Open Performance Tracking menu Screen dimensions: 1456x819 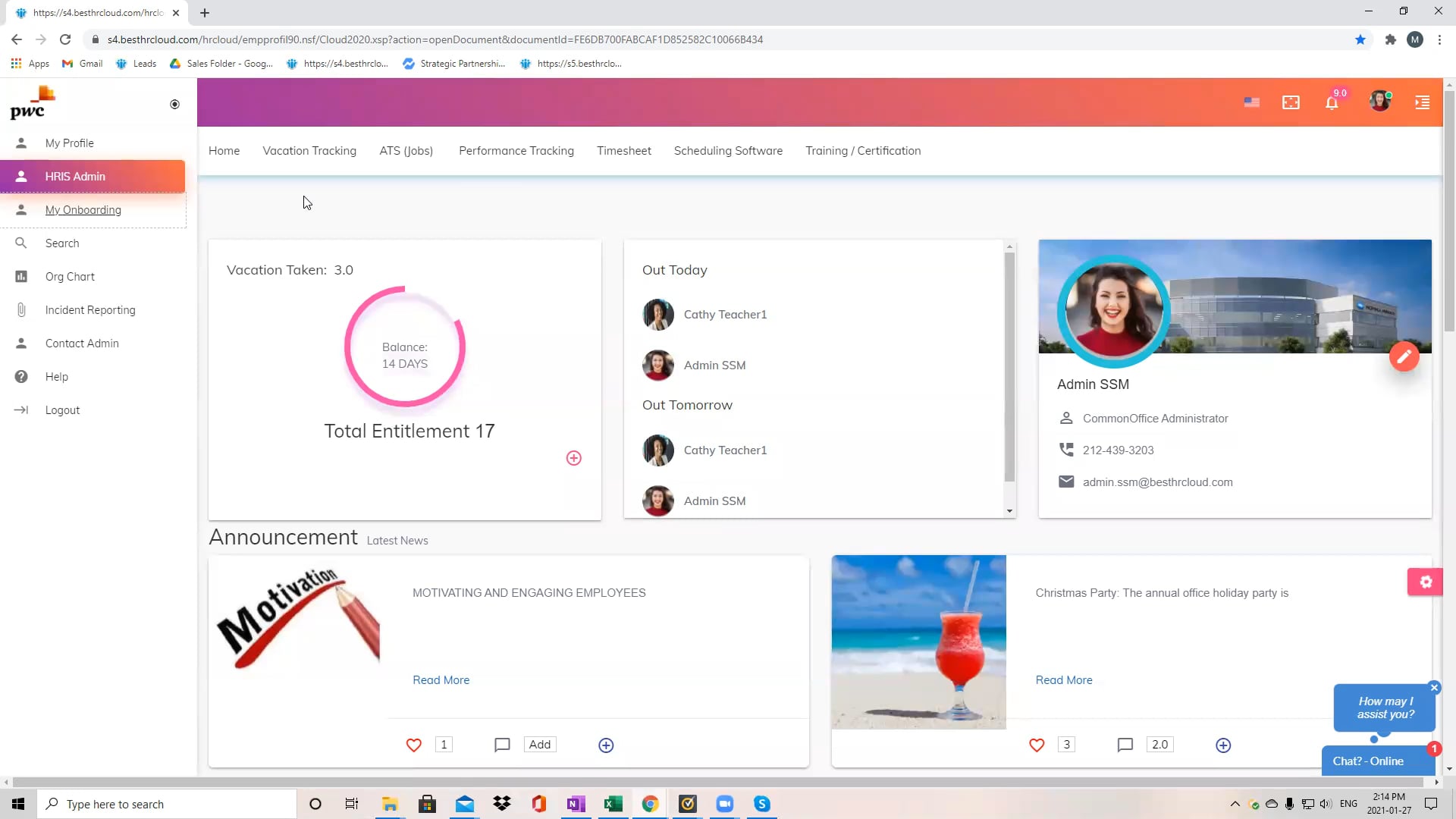pyautogui.click(x=516, y=151)
